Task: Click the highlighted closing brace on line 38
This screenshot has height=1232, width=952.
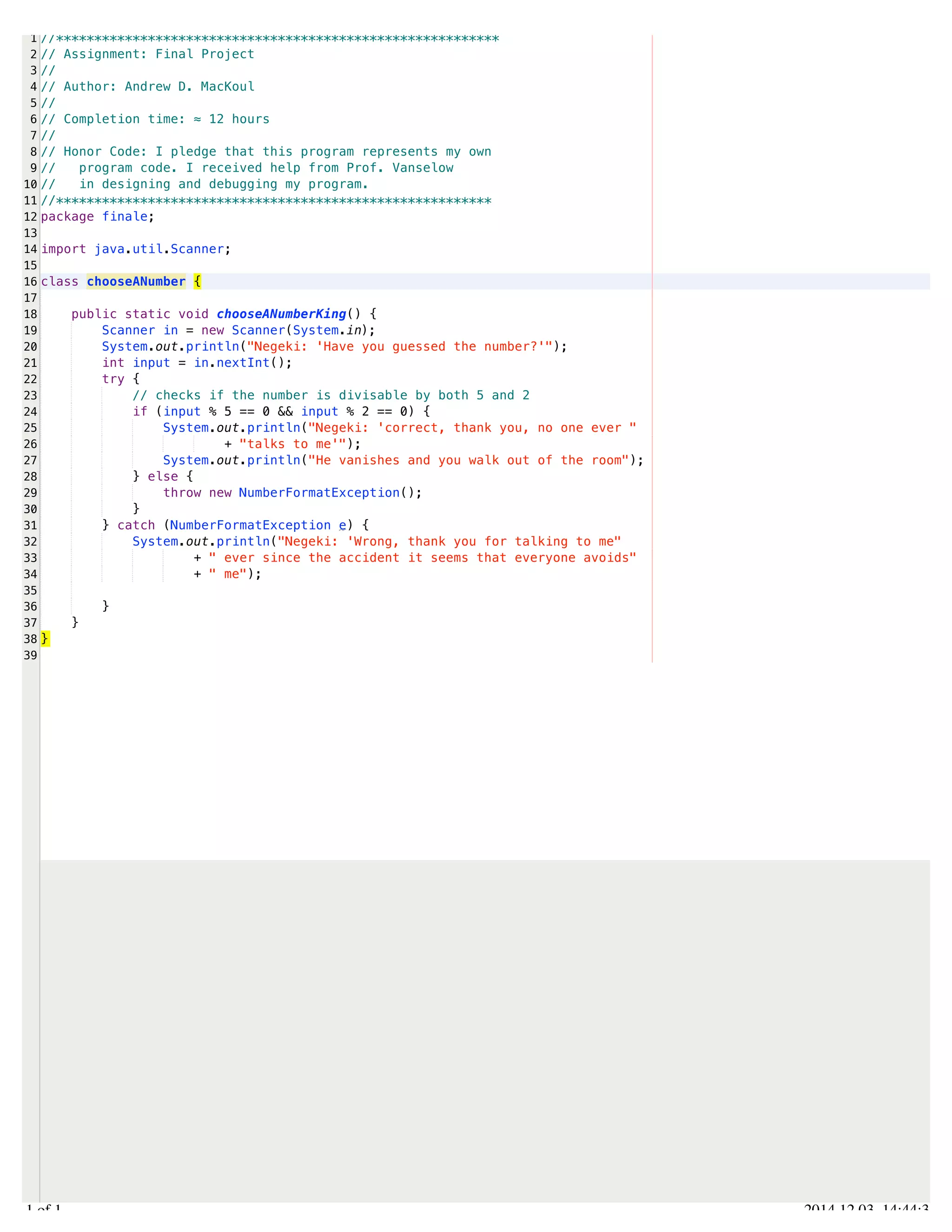Action: click(x=45, y=639)
